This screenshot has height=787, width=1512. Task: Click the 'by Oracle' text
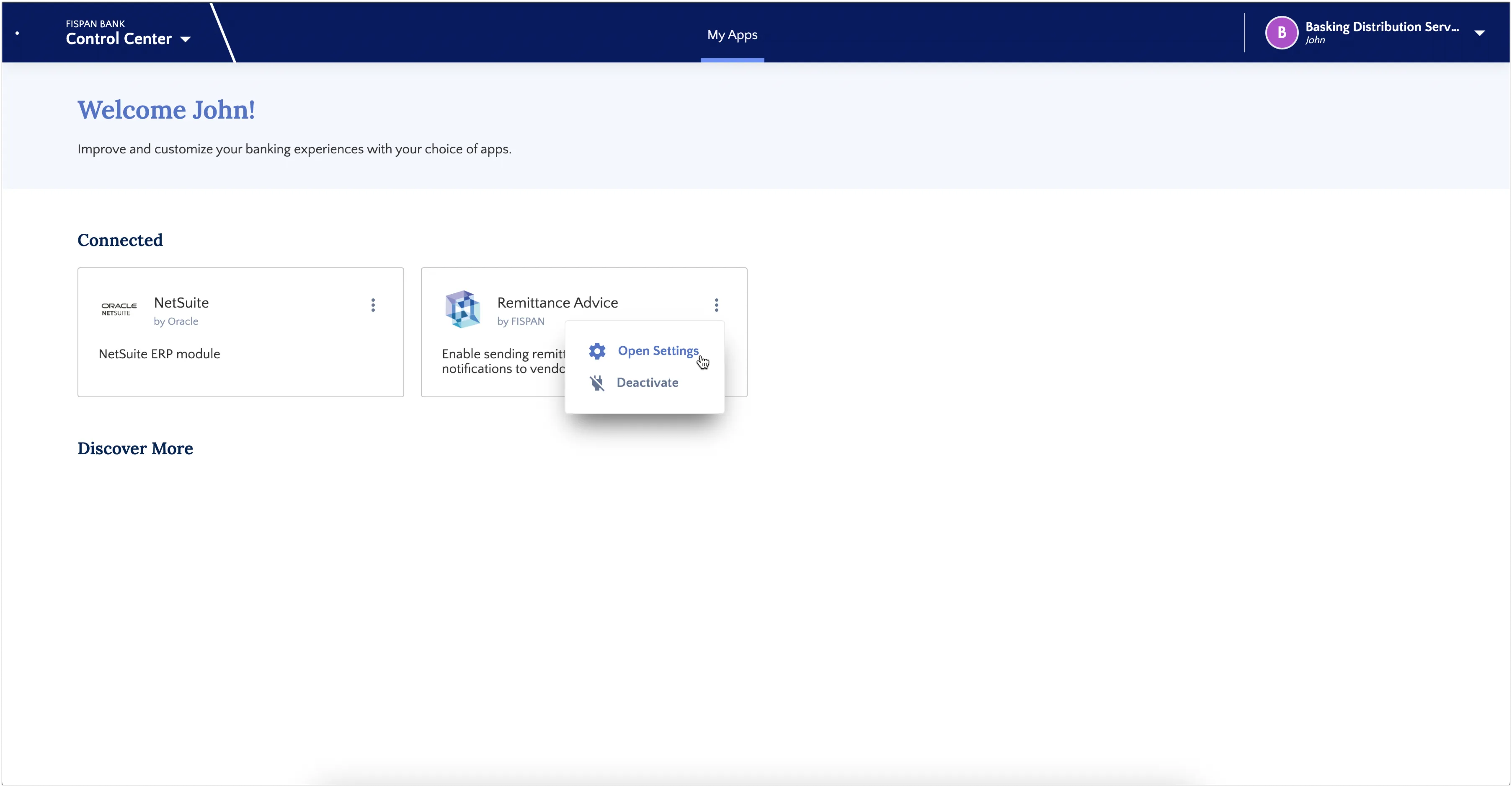coord(176,321)
